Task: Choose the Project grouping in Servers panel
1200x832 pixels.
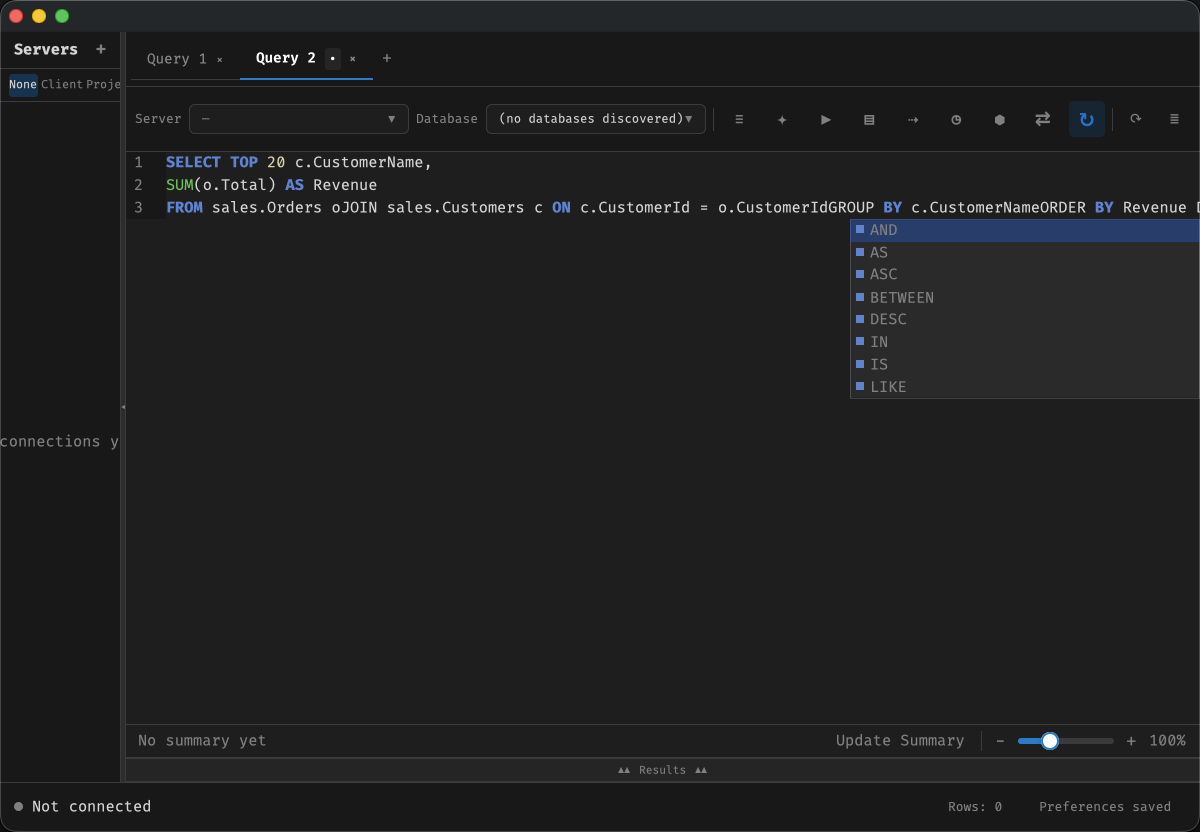Action: pos(103,85)
